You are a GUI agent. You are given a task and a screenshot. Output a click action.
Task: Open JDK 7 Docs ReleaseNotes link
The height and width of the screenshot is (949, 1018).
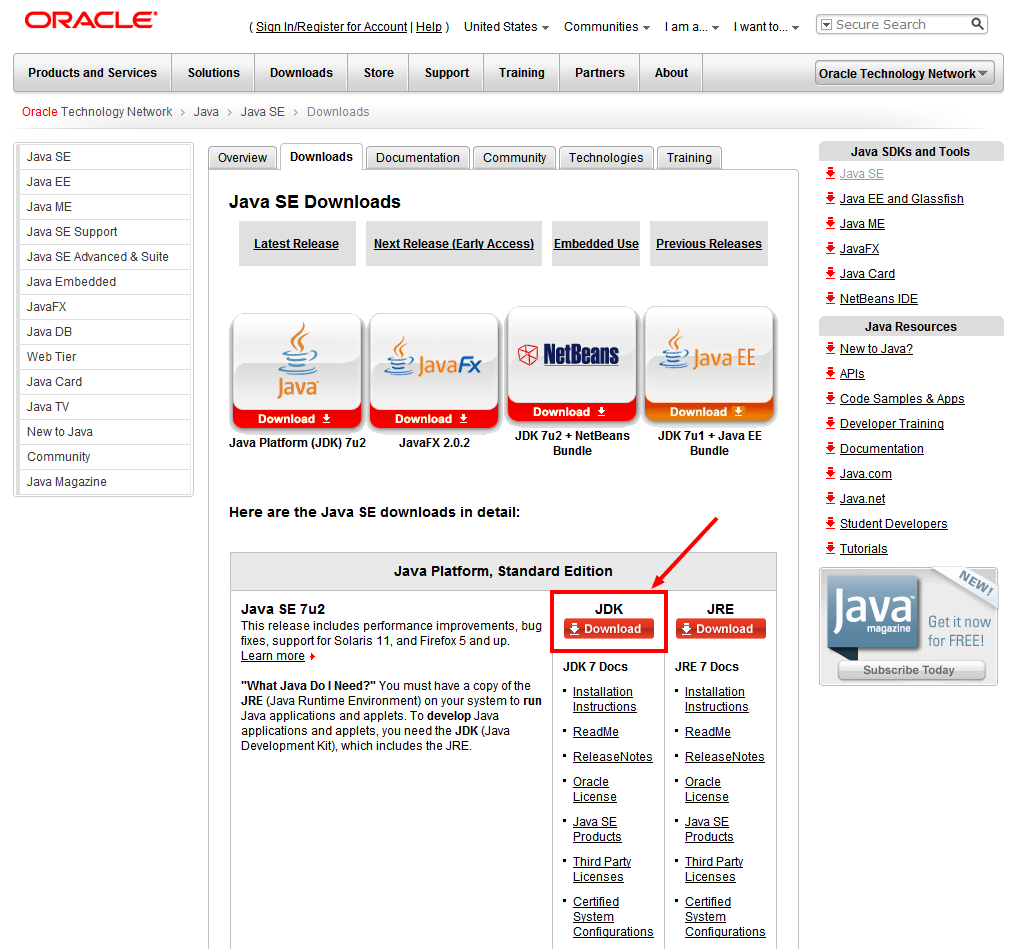pos(612,757)
